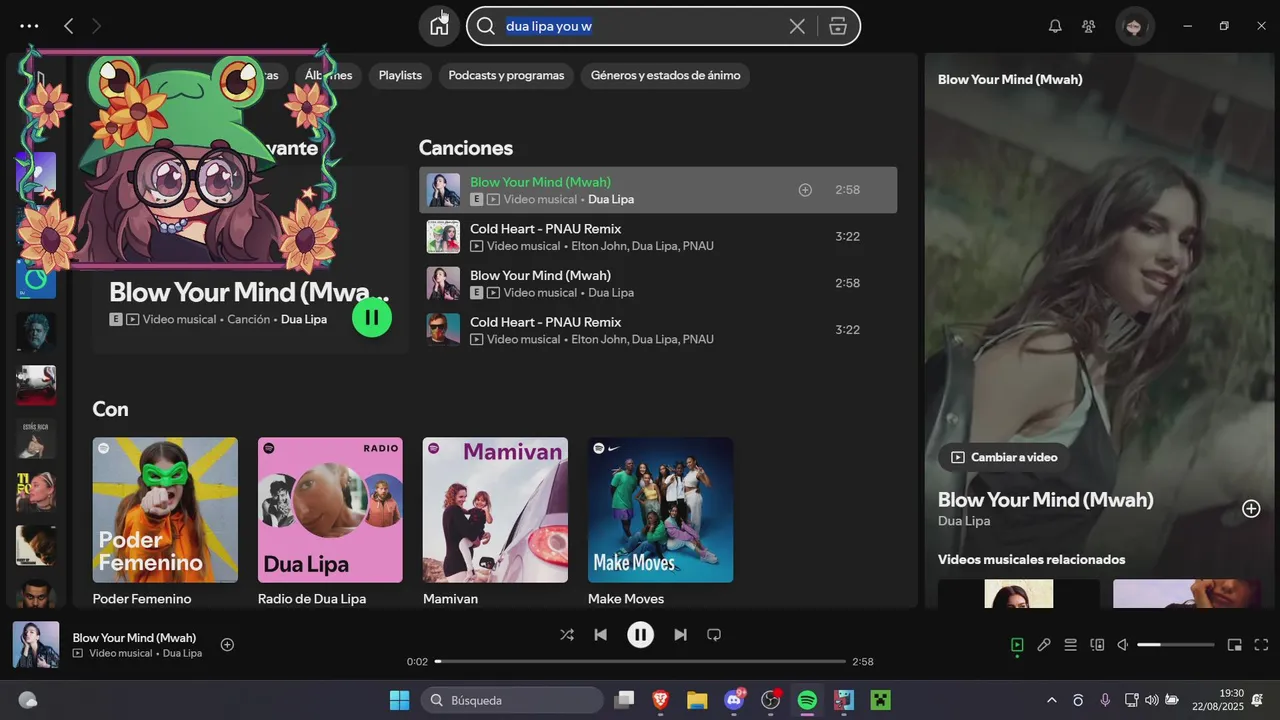Open the Windows Start menu

(x=399, y=700)
